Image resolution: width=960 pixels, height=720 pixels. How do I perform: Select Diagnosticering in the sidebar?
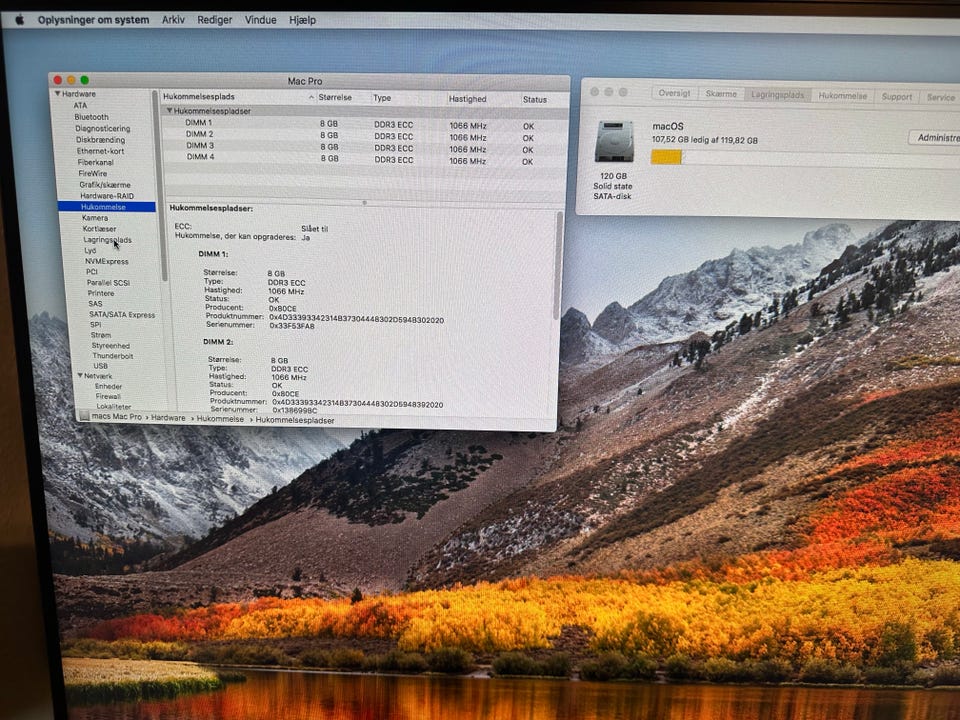click(x=102, y=129)
